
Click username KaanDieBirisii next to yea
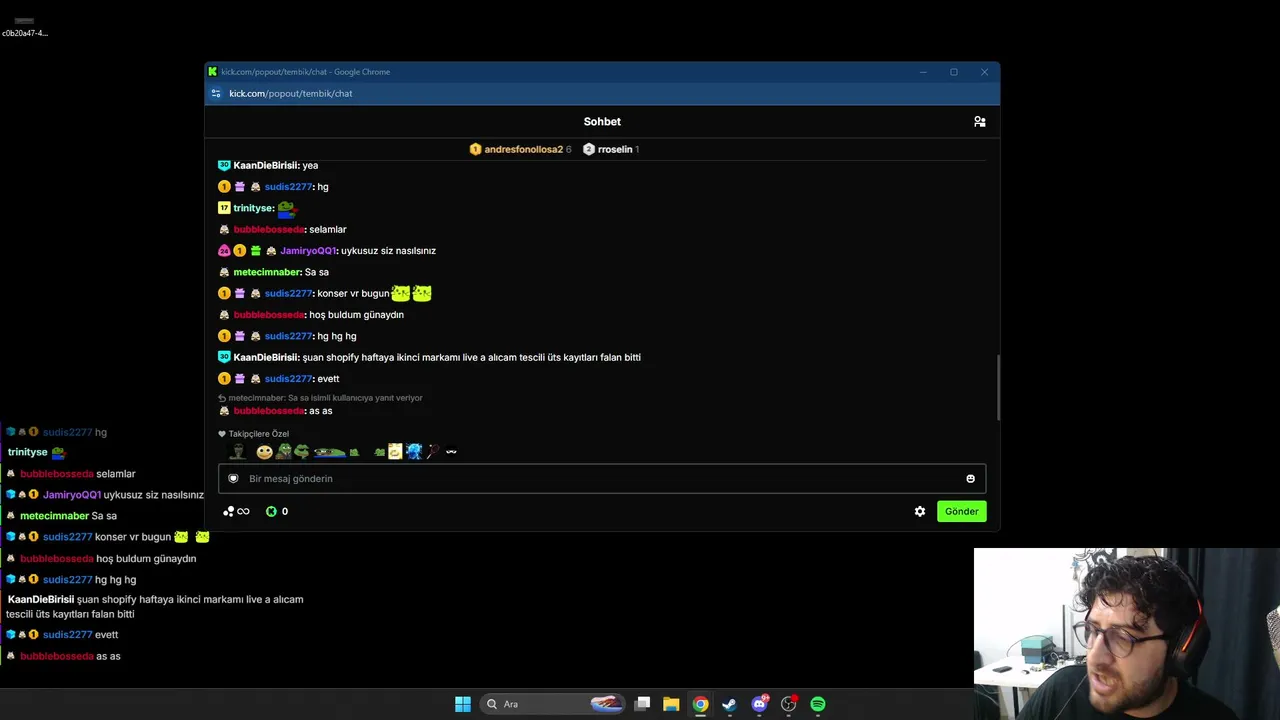266,165
